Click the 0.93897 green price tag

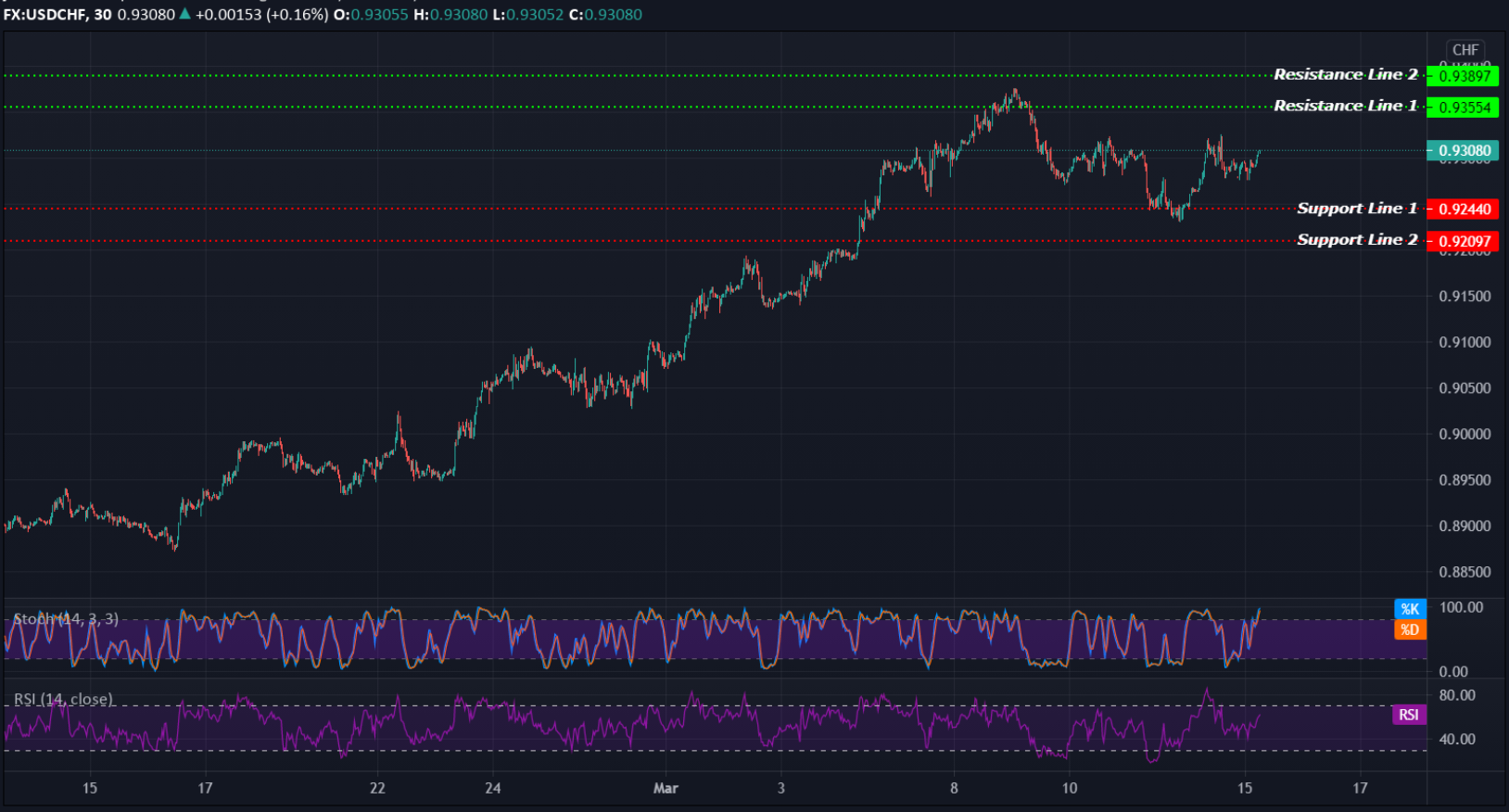coord(1464,76)
